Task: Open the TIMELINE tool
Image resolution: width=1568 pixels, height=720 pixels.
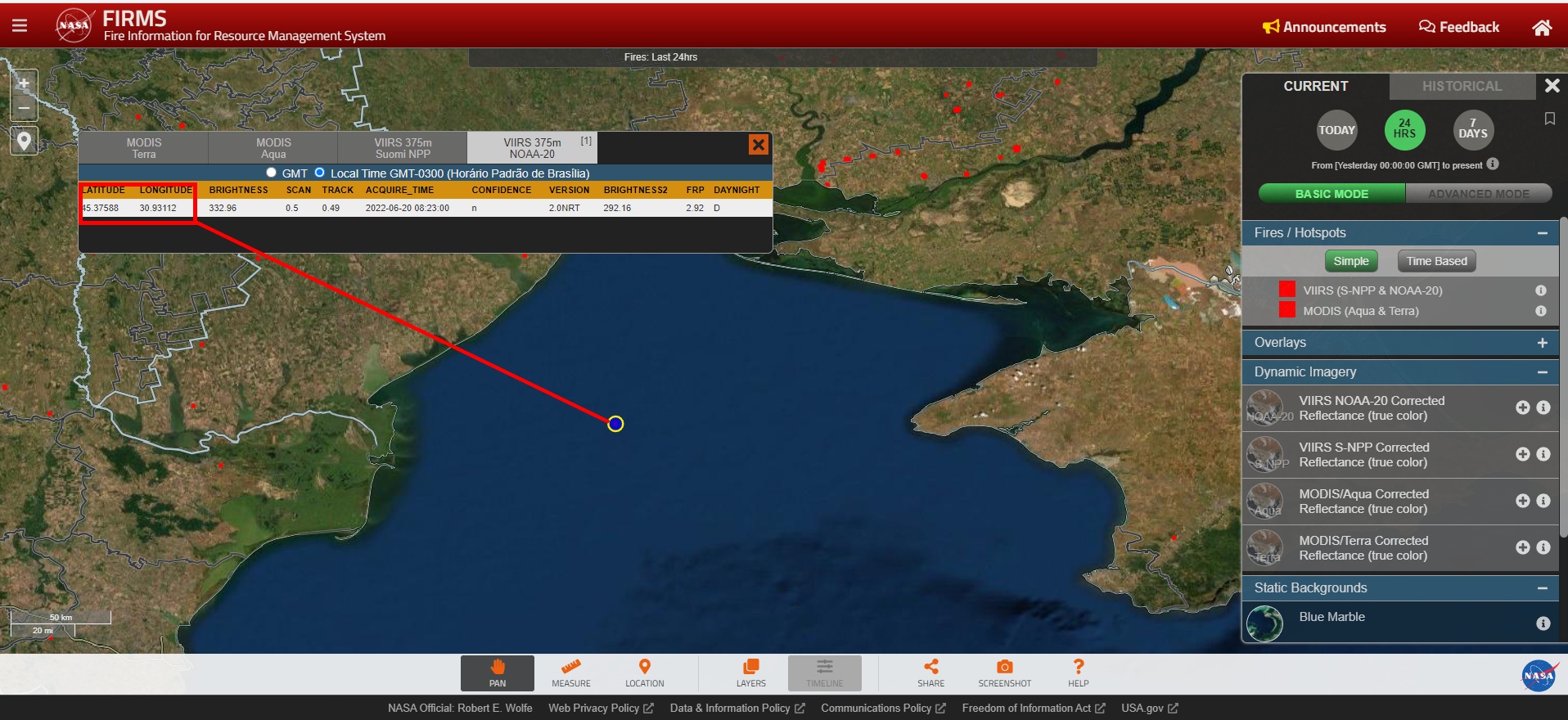Action: 825,673
